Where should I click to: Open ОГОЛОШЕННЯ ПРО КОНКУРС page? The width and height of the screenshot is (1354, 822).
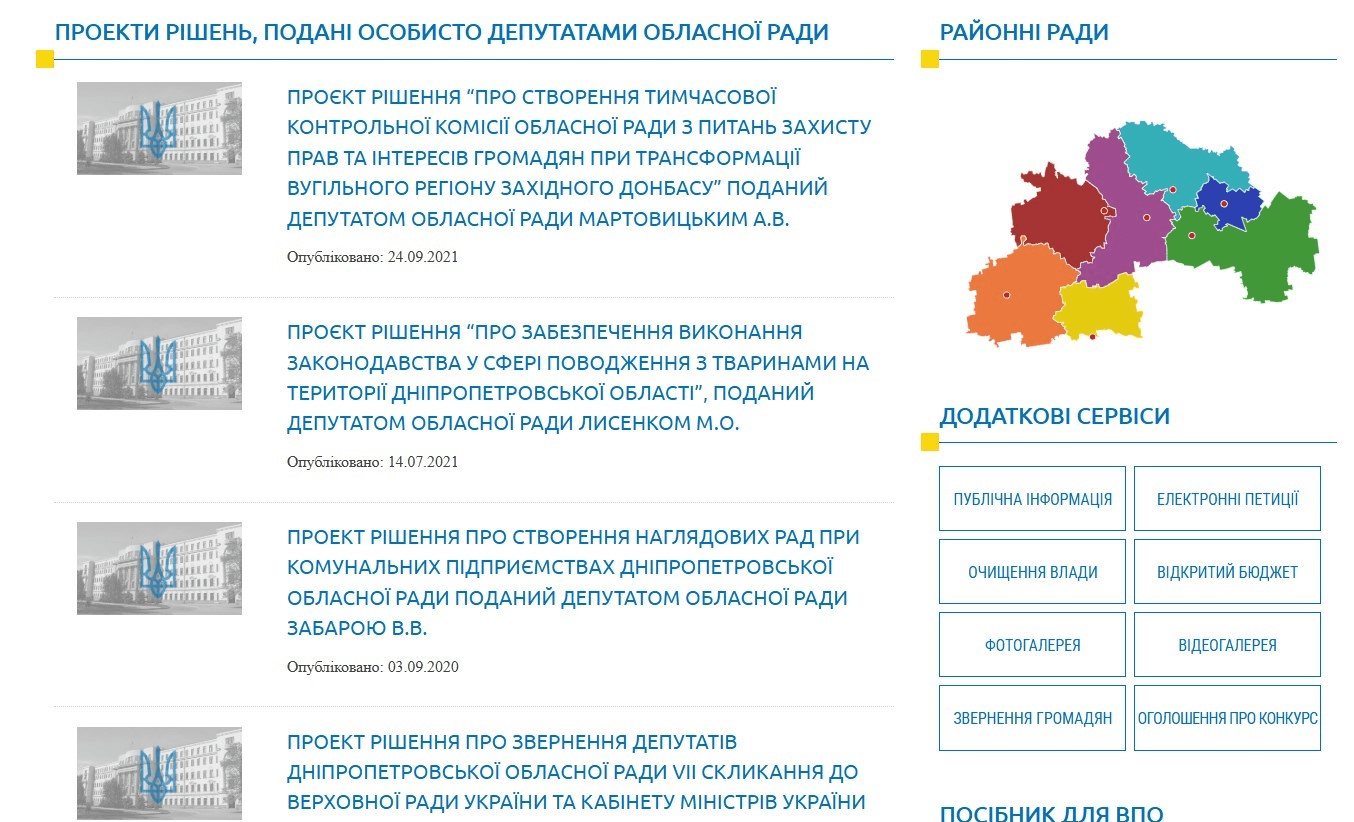pos(1227,717)
